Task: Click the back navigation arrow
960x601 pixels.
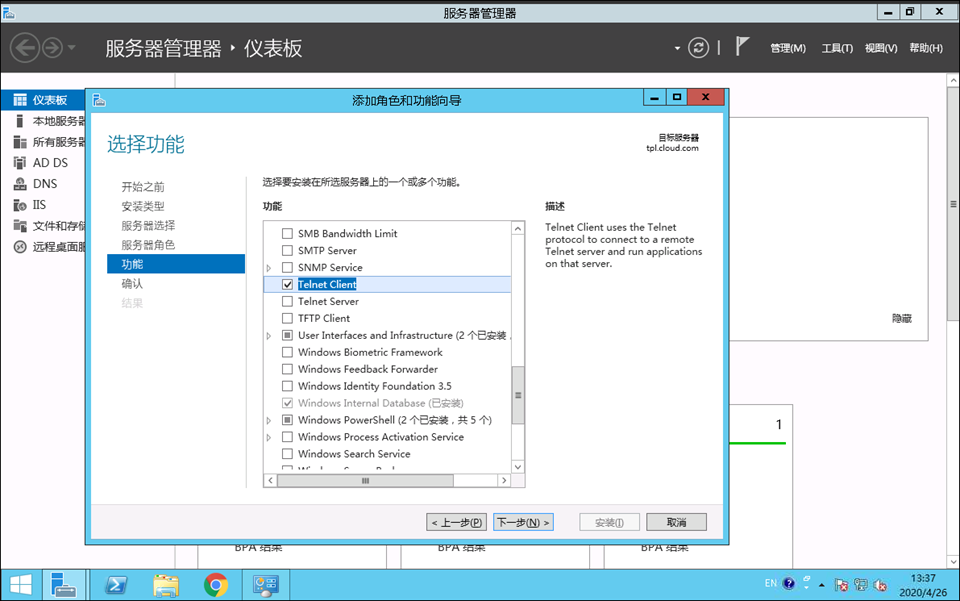Action: point(25,48)
